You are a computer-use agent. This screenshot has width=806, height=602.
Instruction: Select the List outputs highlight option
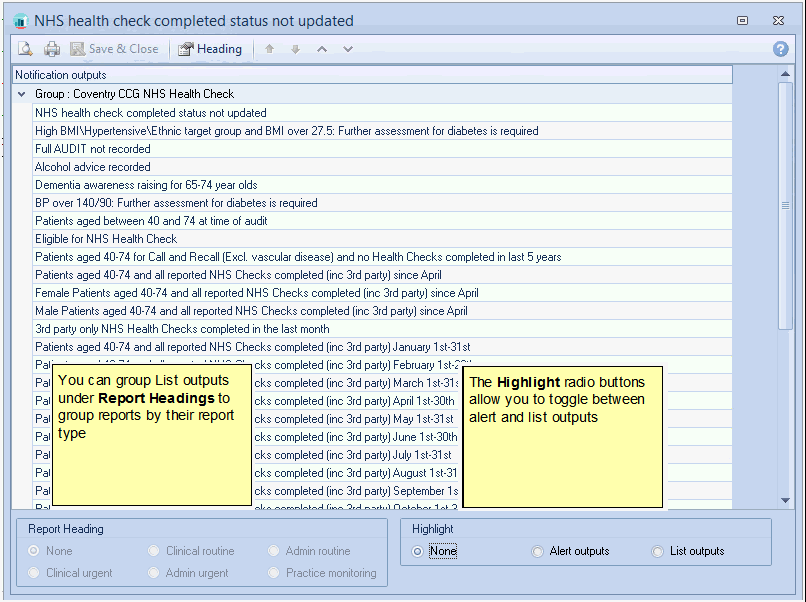(658, 551)
